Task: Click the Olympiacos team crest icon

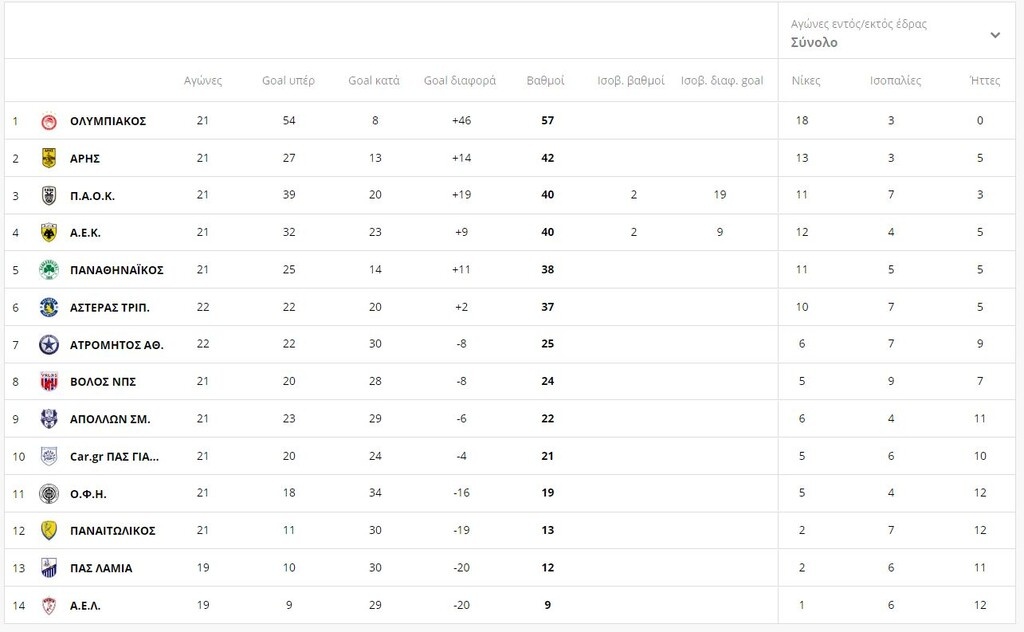Action: (x=49, y=121)
